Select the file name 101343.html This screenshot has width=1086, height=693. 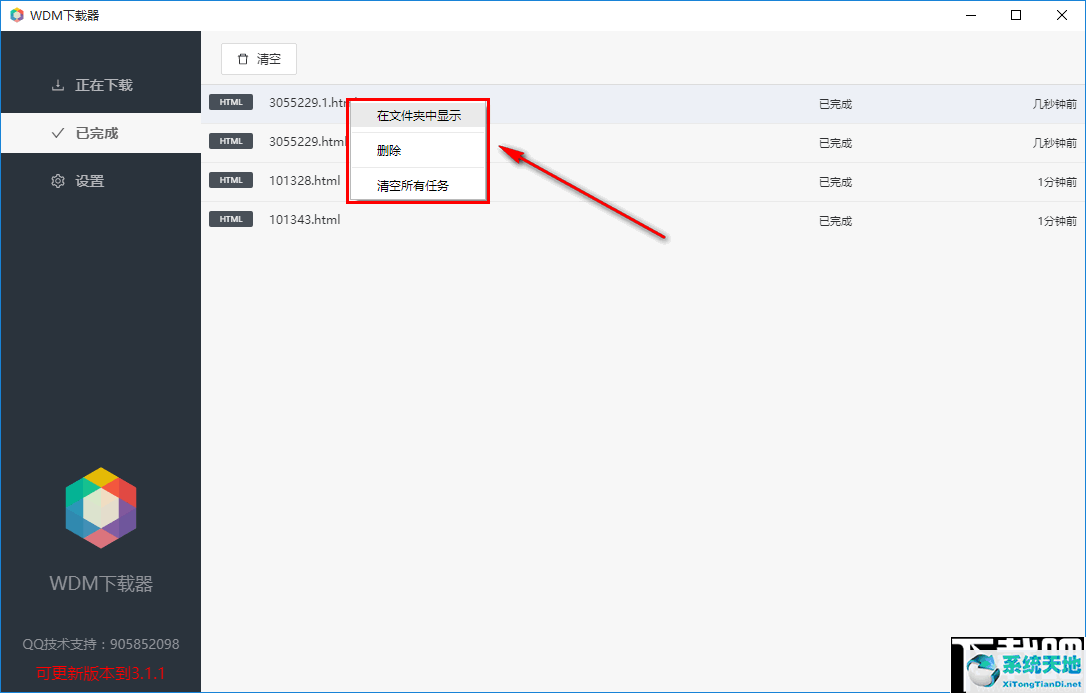pos(305,219)
